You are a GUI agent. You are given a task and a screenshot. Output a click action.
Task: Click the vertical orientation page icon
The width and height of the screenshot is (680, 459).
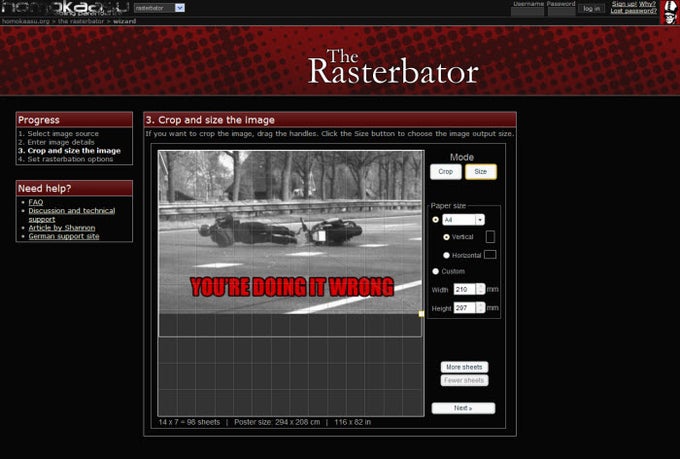(490, 237)
